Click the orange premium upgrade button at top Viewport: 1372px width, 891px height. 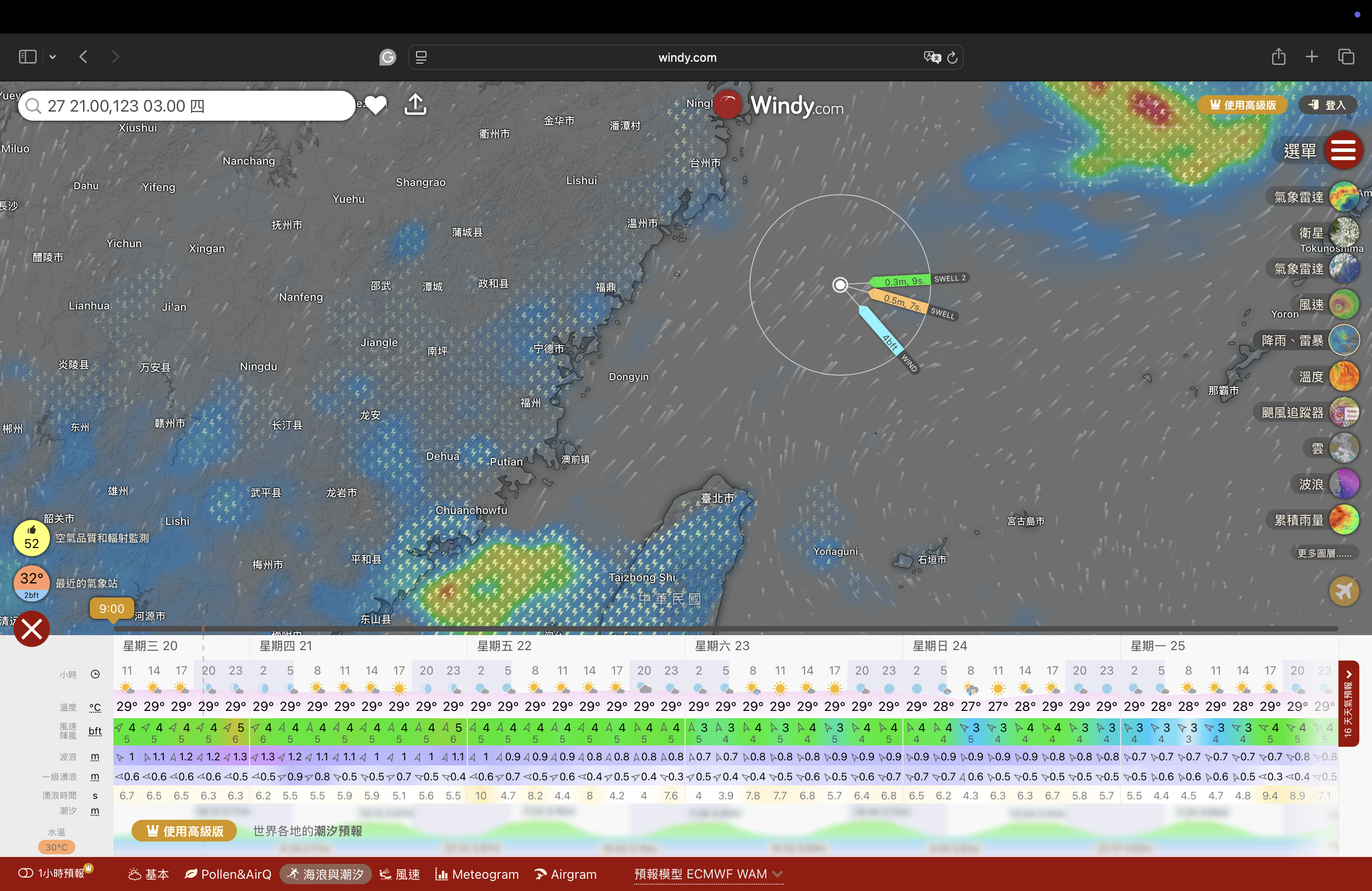pyautogui.click(x=1242, y=105)
